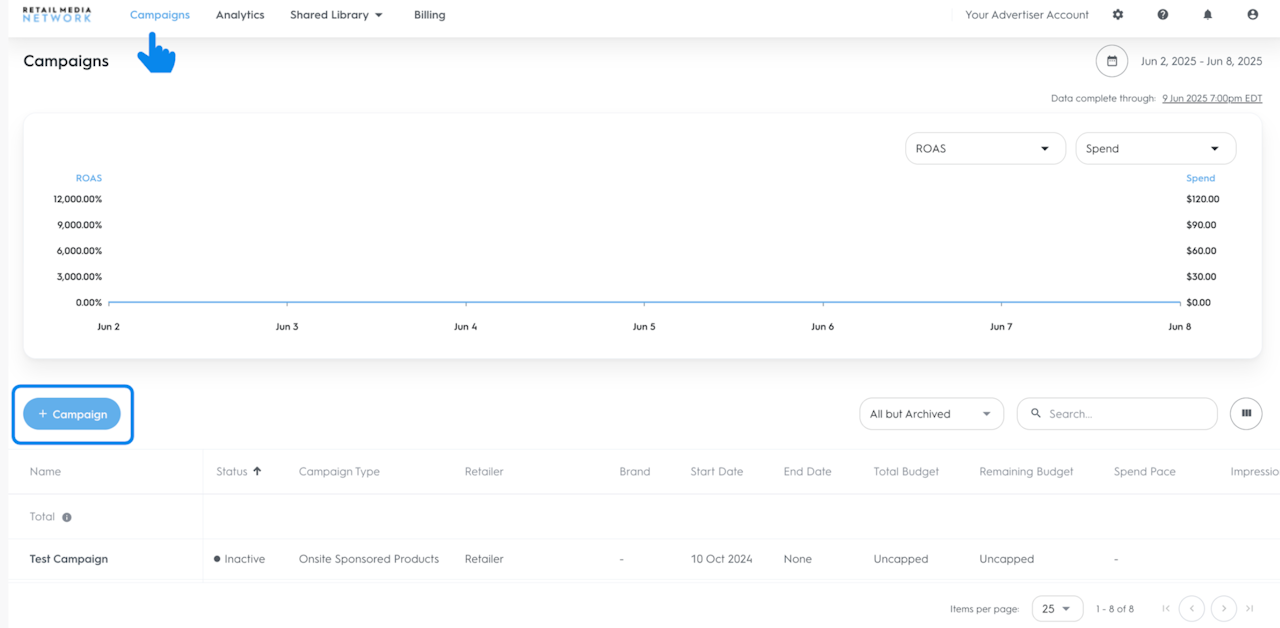Screen dimensions: 1280x628
Task: Go to previous page arrow
Action: (1191, 608)
